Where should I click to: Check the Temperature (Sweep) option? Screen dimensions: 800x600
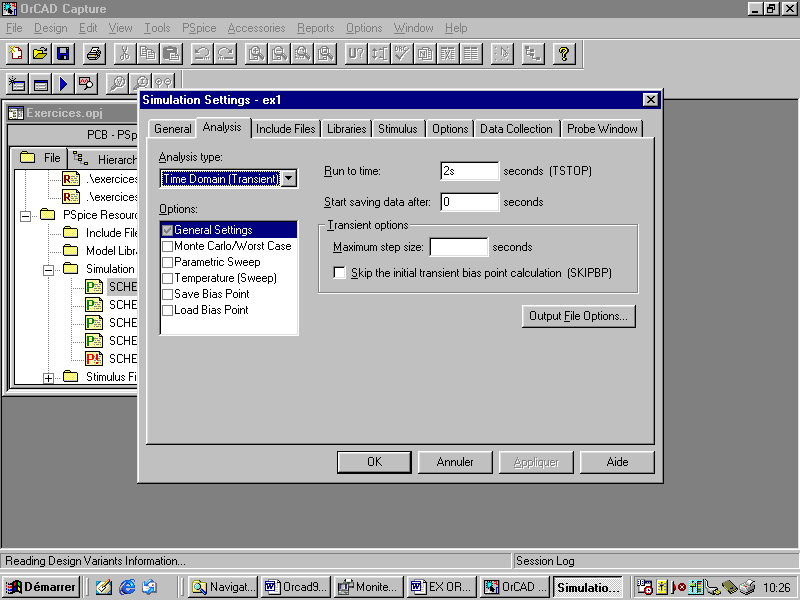coord(167,278)
